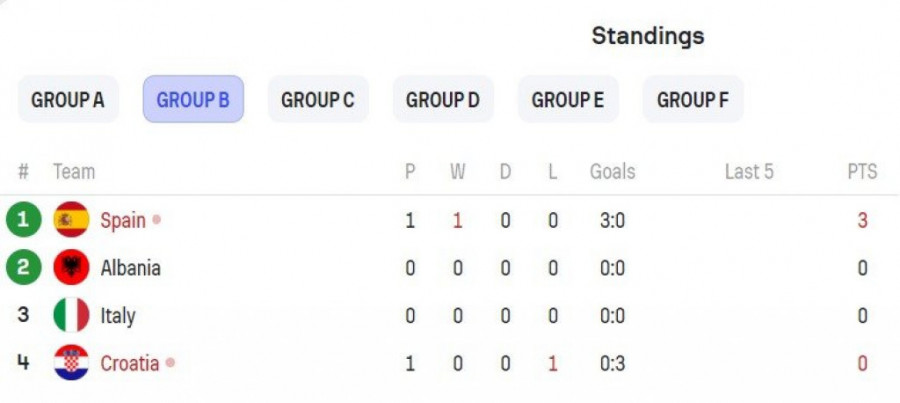The image size is (900, 403).
Task: Show Group D standings
Action: (x=443, y=99)
